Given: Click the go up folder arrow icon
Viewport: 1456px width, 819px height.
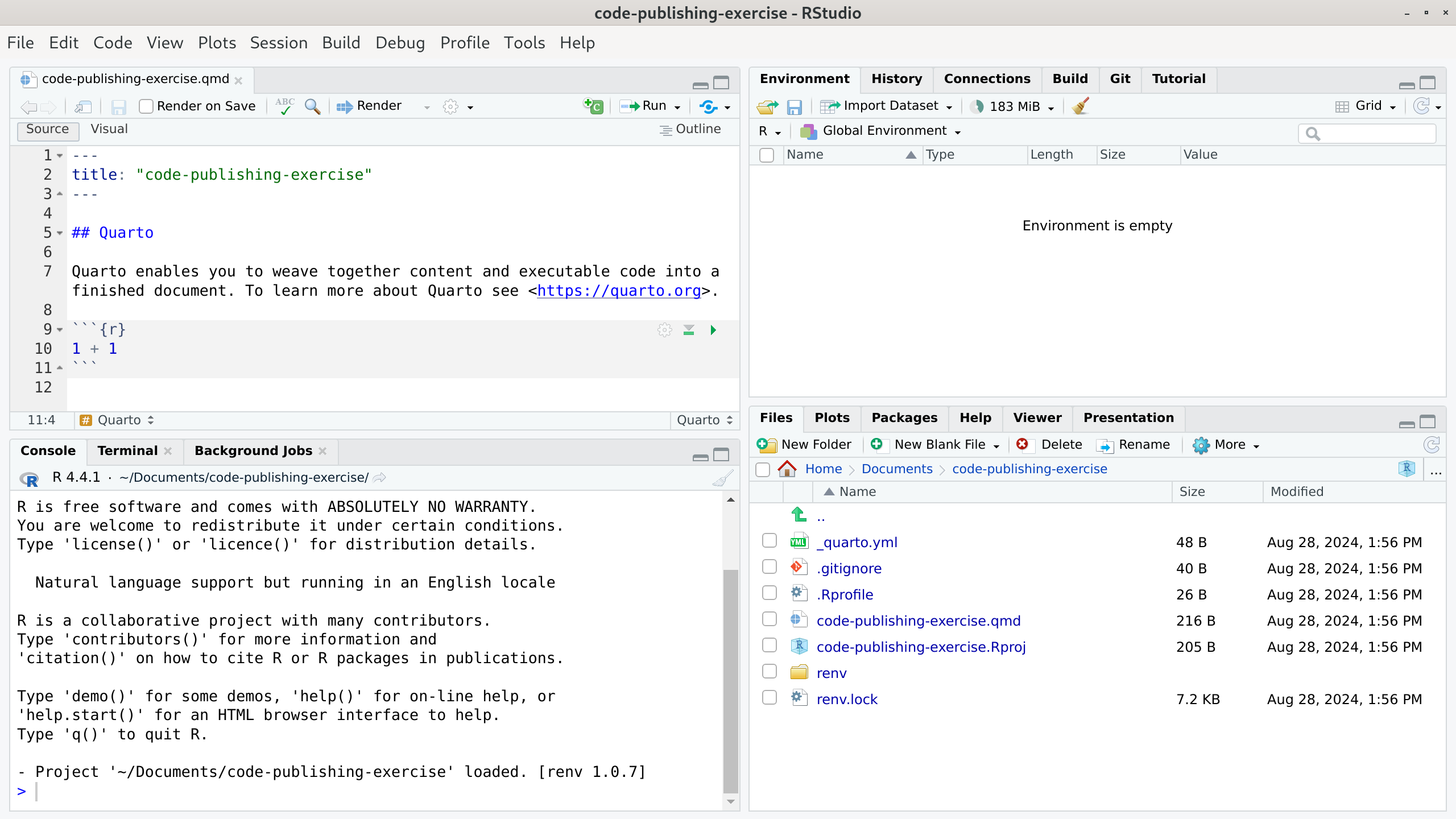Looking at the screenshot, I should pos(799,515).
